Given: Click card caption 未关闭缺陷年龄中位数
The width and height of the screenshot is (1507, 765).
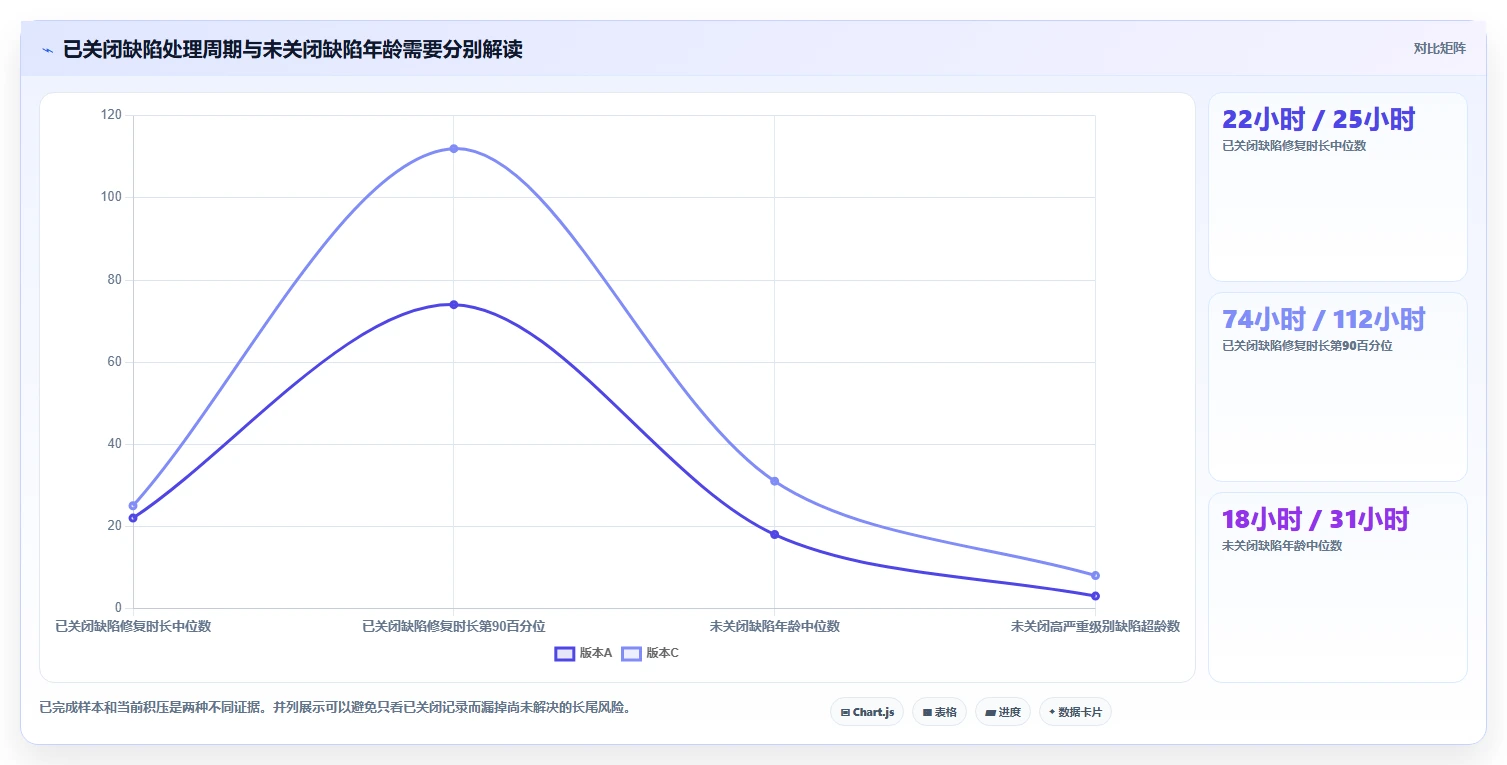Looking at the screenshot, I should [x=1282, y=546].
